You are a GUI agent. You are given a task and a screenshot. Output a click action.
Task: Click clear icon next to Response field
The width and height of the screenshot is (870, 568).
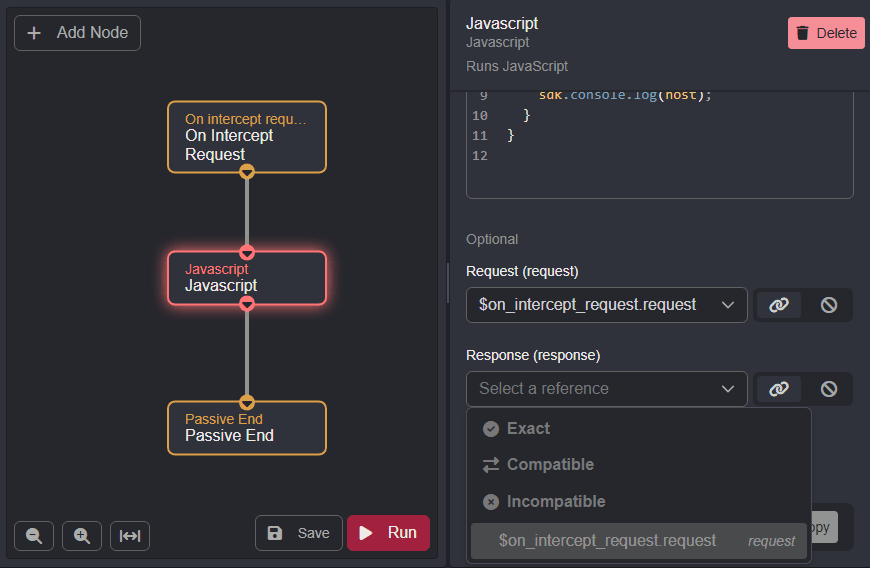point(829,389)
